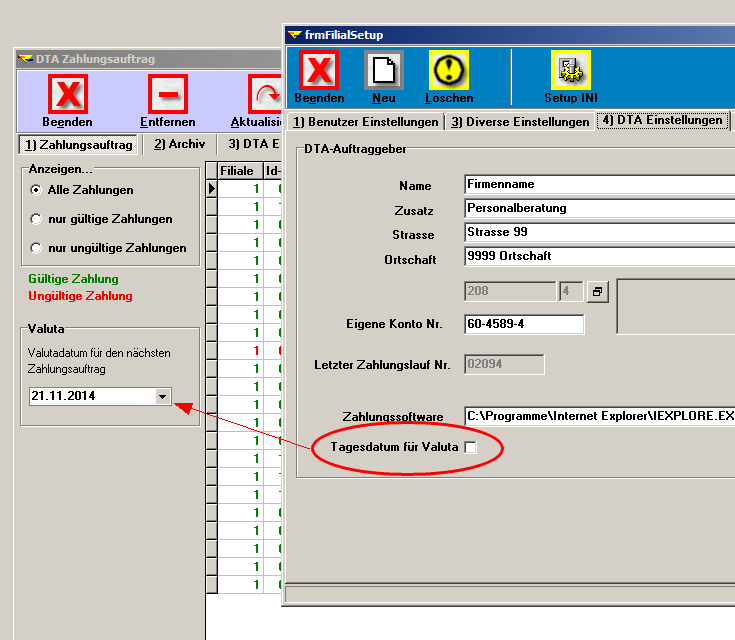Switch to the Diverse Einstellungen tab
The width and height of the screenshot is (735, 640).
519,122
